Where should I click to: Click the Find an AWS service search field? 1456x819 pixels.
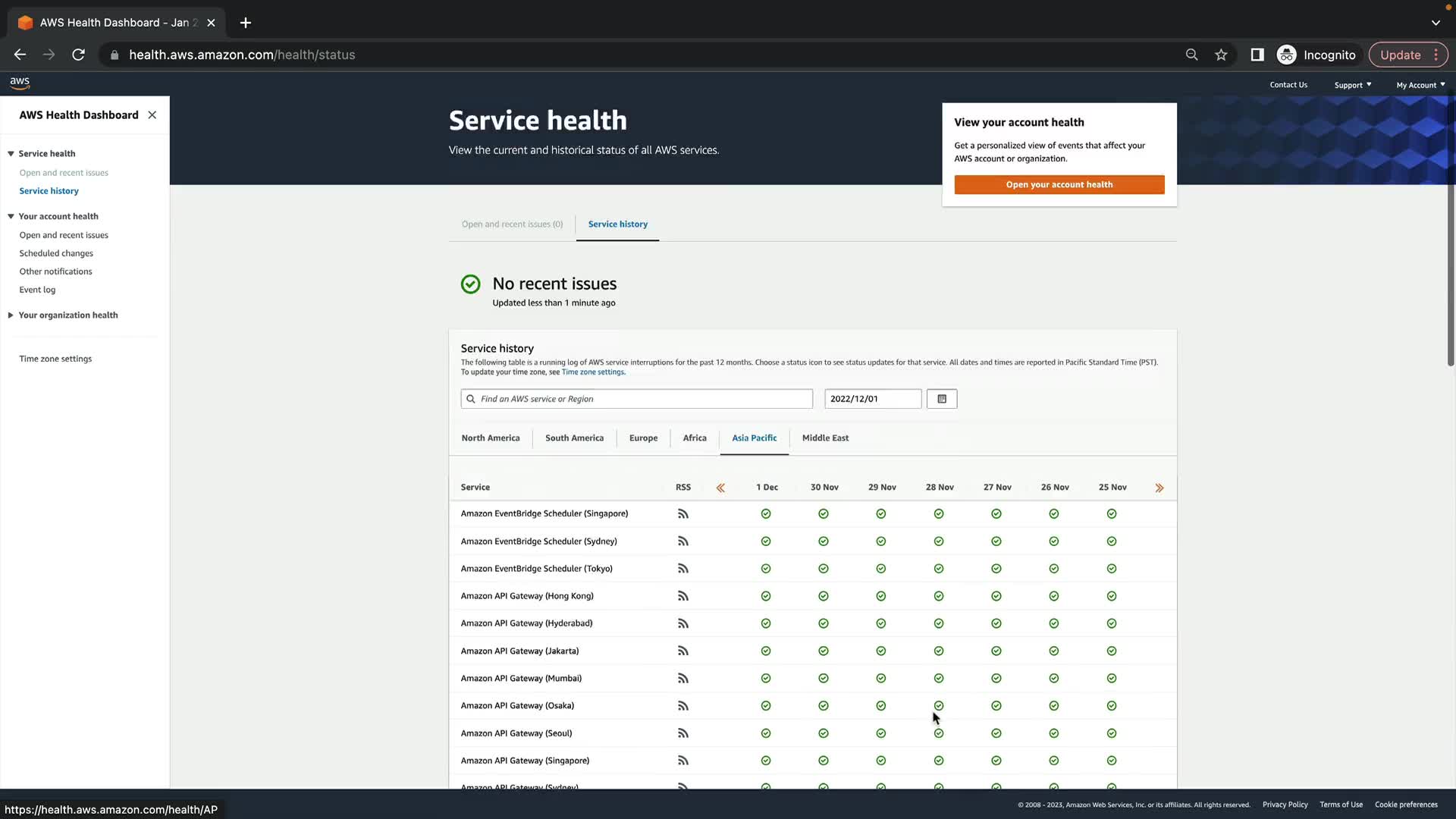[x=637, y=399]
